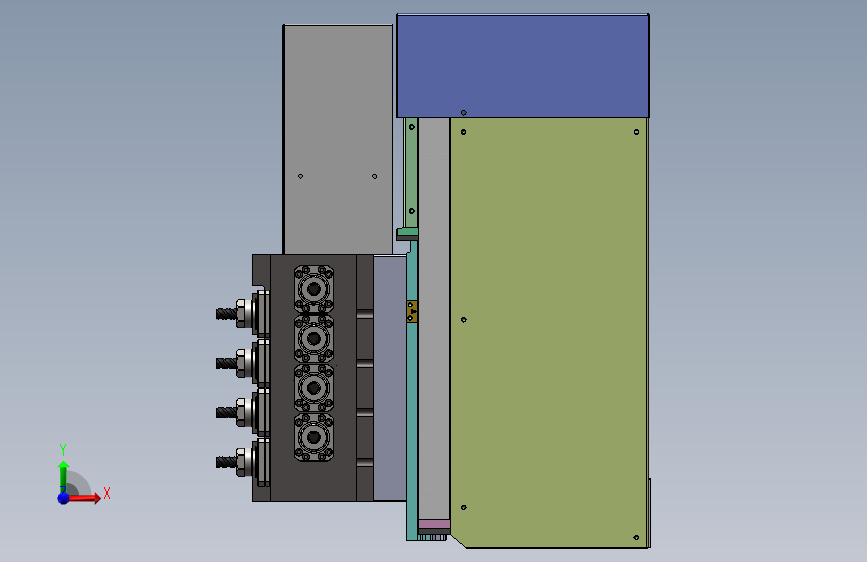867x562 pixels.
Task: Click the red X label of the triad
Action: tap(107, 493)
